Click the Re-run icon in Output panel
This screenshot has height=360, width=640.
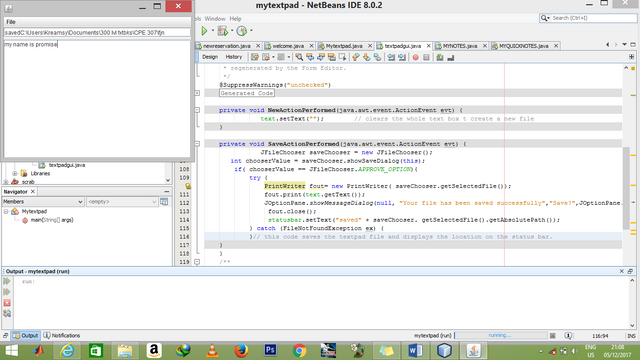coord(7,281)
